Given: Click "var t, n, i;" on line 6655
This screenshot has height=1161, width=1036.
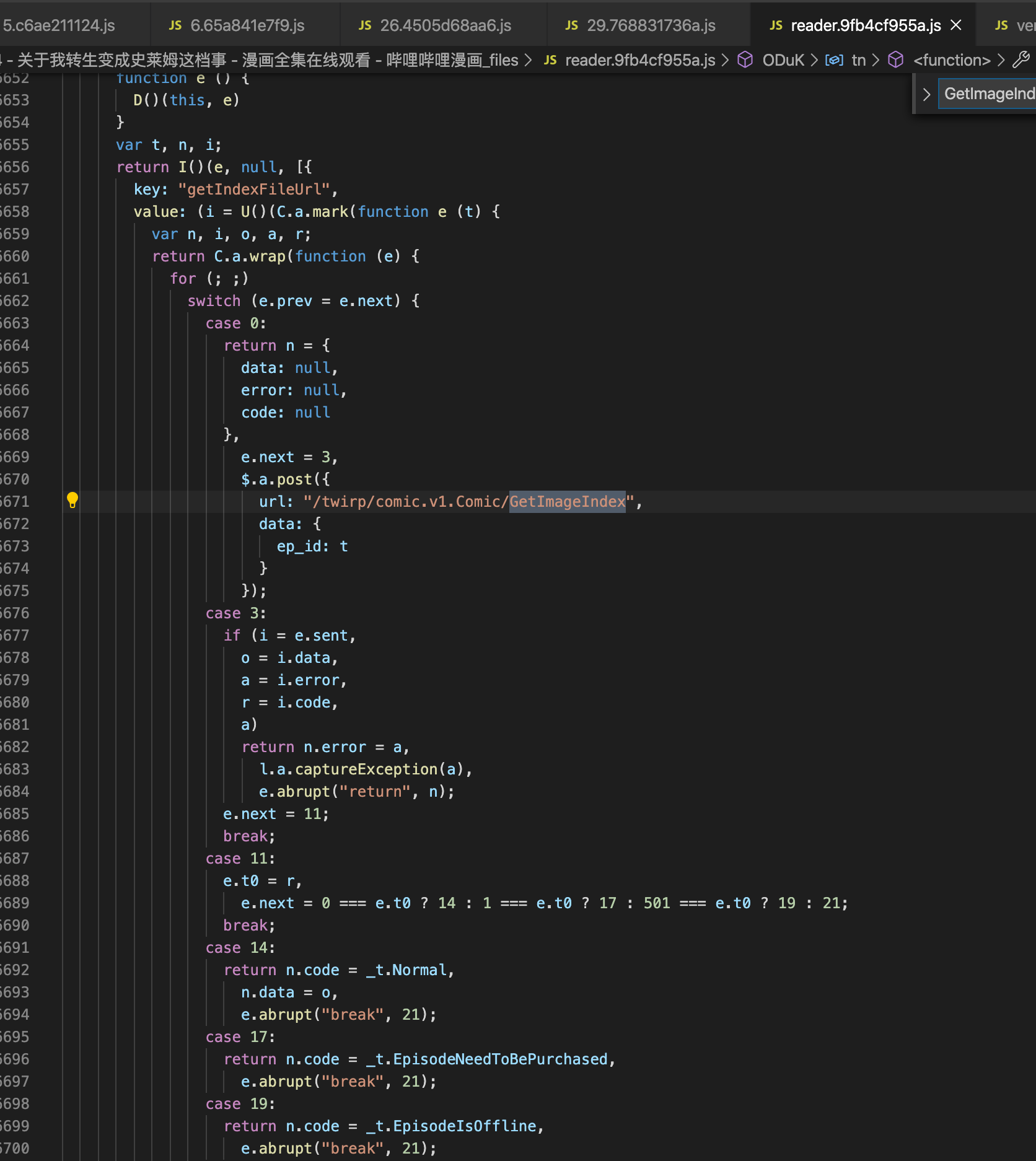Looking at the screenshot, I should click(x=169, y=144).
